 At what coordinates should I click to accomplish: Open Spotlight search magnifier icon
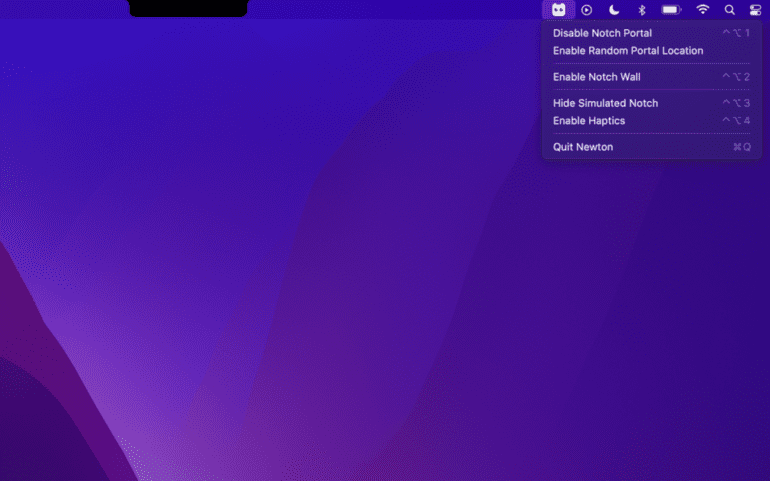(x=730, y=9)
